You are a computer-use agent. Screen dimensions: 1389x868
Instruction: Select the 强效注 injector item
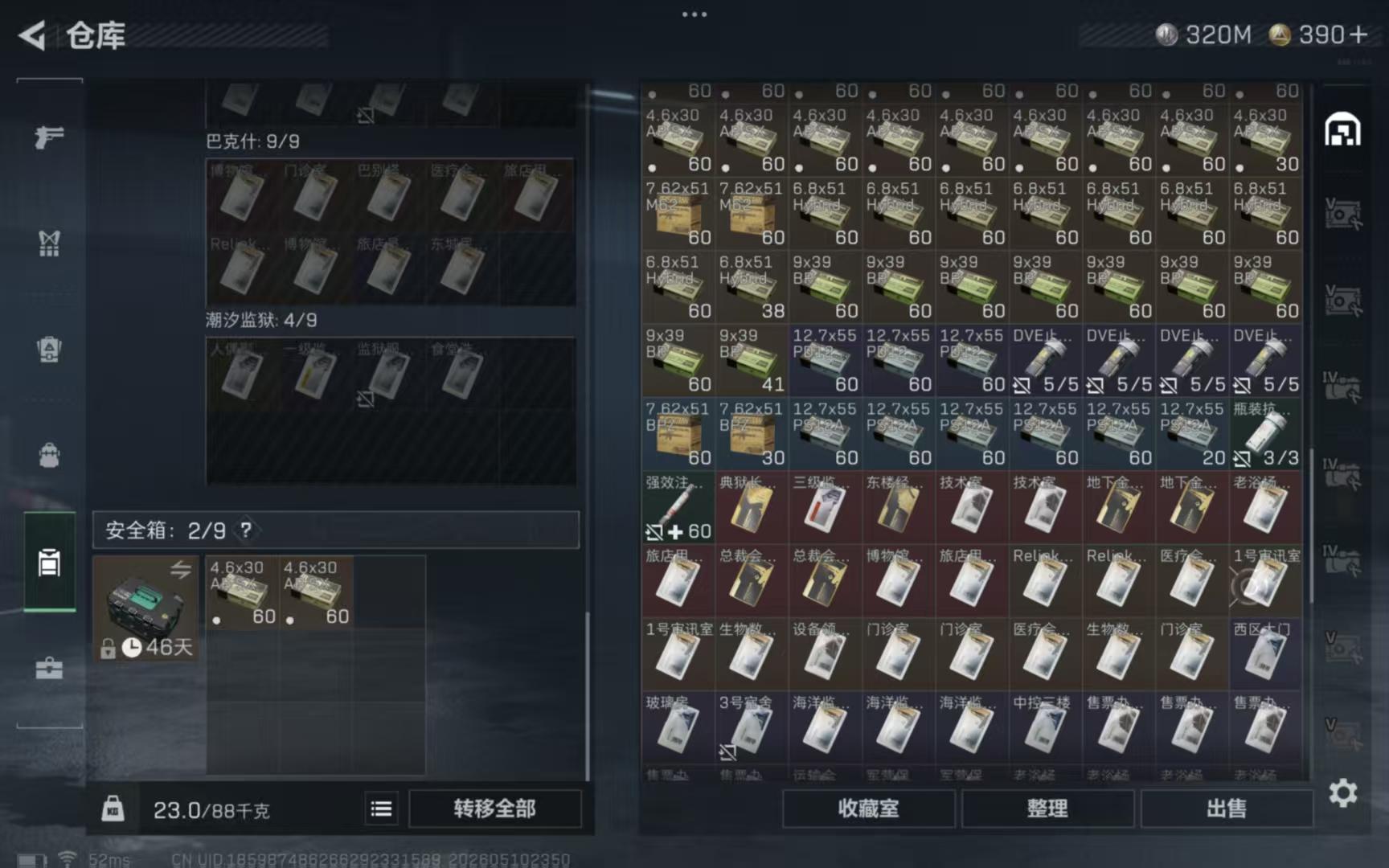coord(678,508)
